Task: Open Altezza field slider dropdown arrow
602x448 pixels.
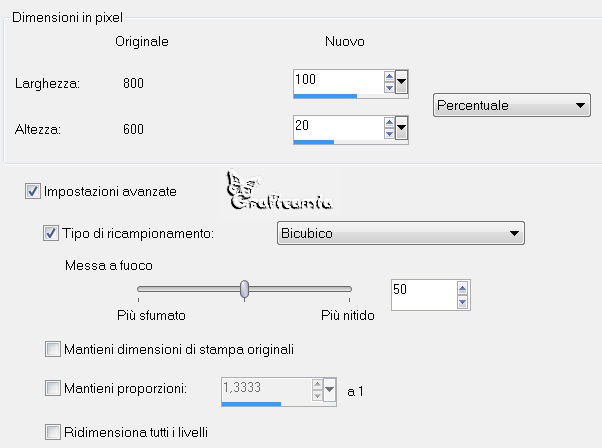Action: [x=401, y=127]
